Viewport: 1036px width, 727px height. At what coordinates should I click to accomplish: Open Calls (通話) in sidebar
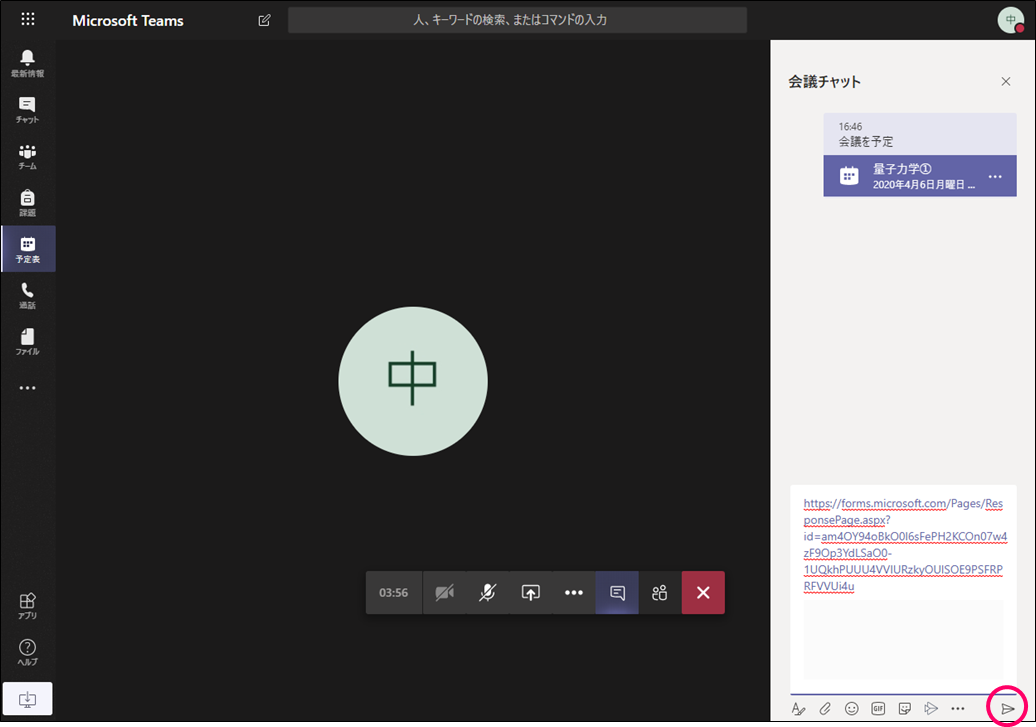coord(28,295)
